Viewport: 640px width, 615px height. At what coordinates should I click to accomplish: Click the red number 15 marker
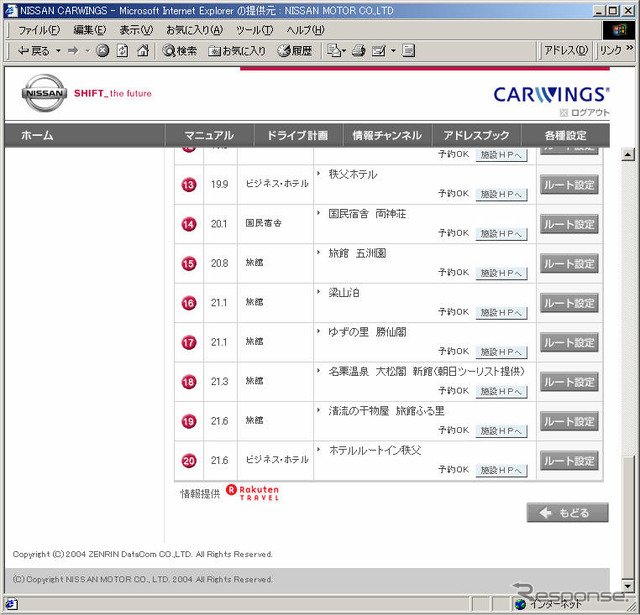(189, 264)
